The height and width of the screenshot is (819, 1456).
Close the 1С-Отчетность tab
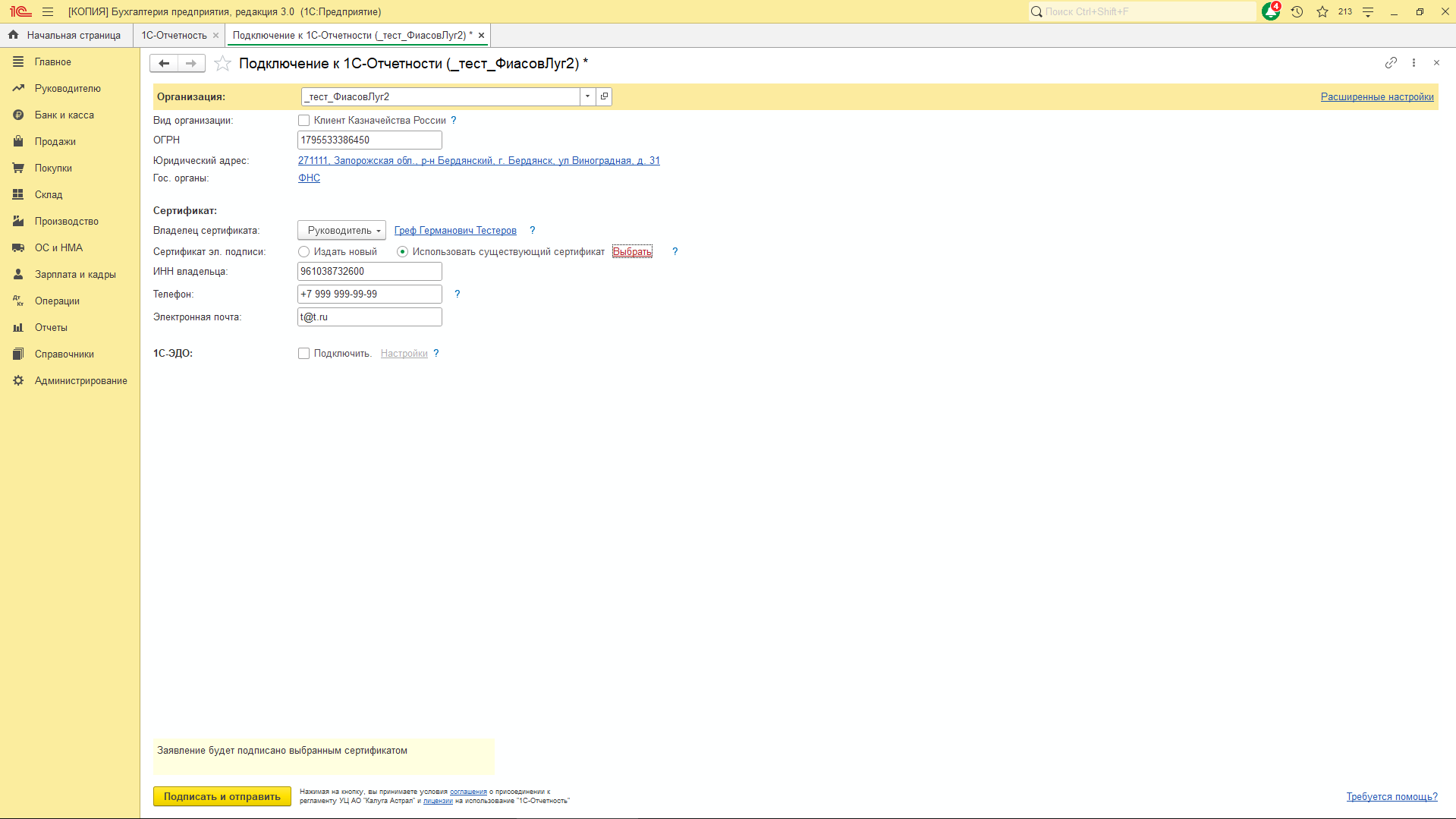pyautogui.click(x=215, y=35)
